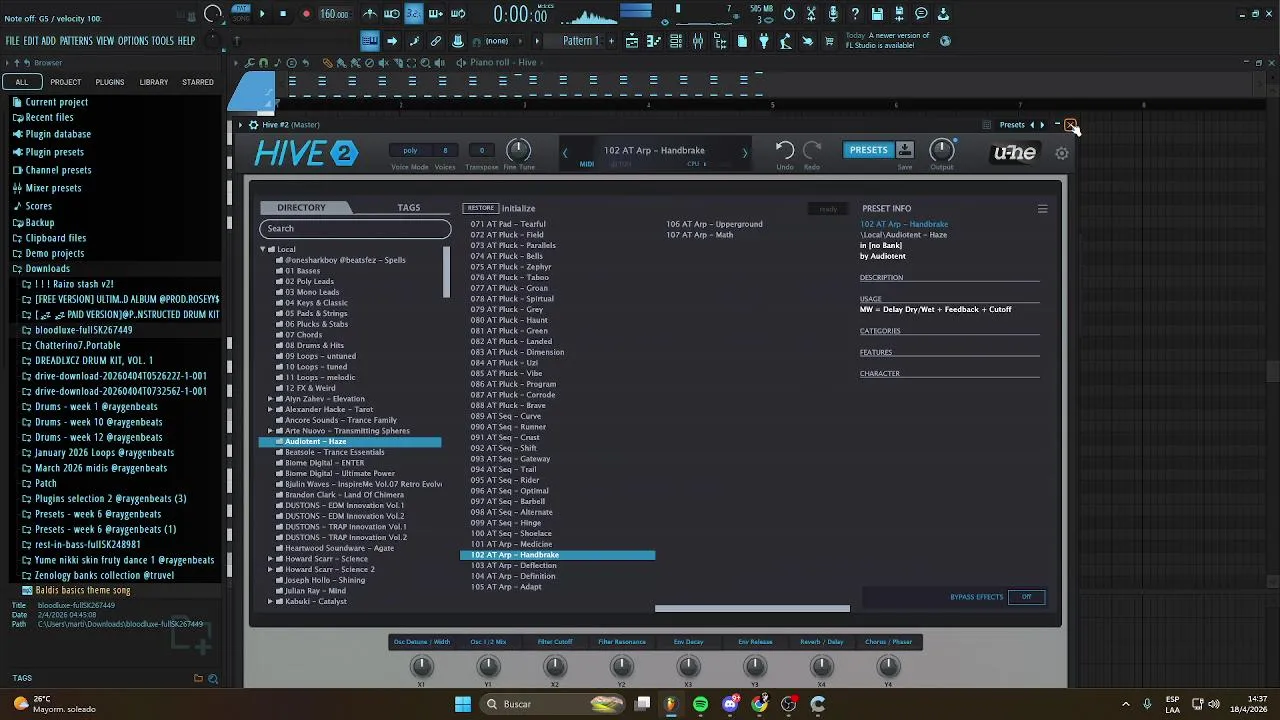Viewport: 1280px width, 720px height.
Task: Click the Hive directory Search field
Action: [x=355, y=229]
